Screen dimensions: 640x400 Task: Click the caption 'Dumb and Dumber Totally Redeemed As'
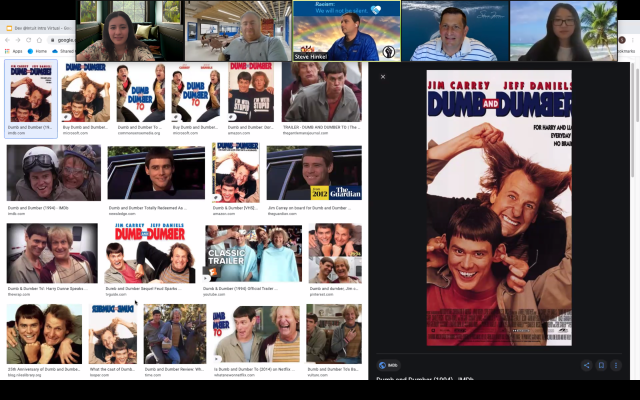coord(147,208)
